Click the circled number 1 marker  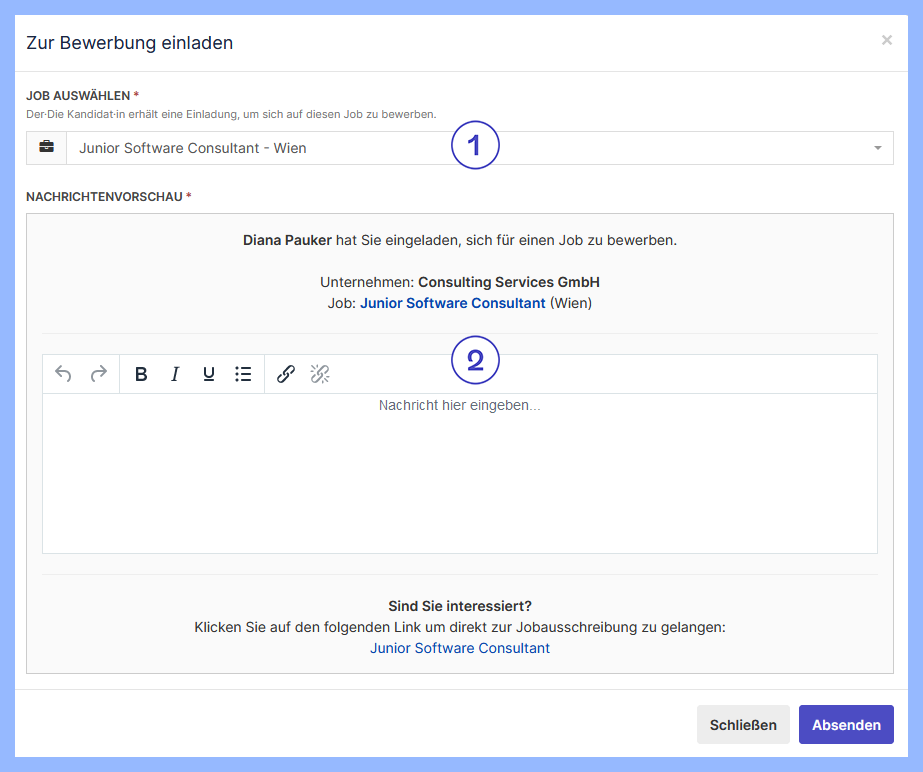pos(475,145)
